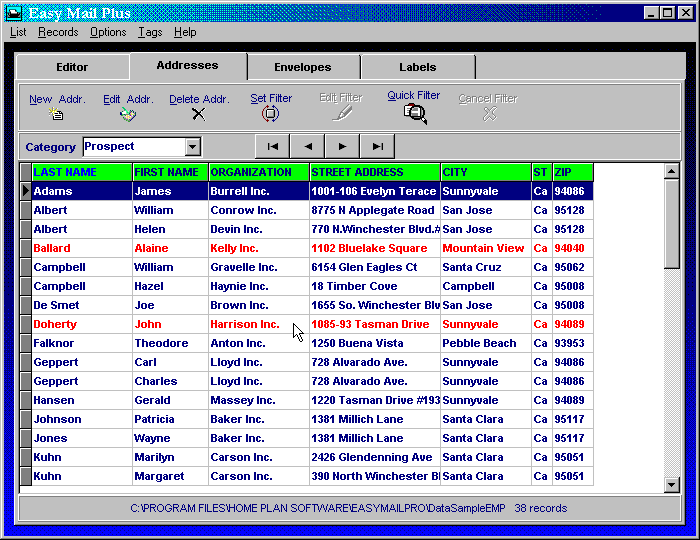Switch to the Envelopes tab
This screenshot has width=700, height=540.
coord(303,67)
